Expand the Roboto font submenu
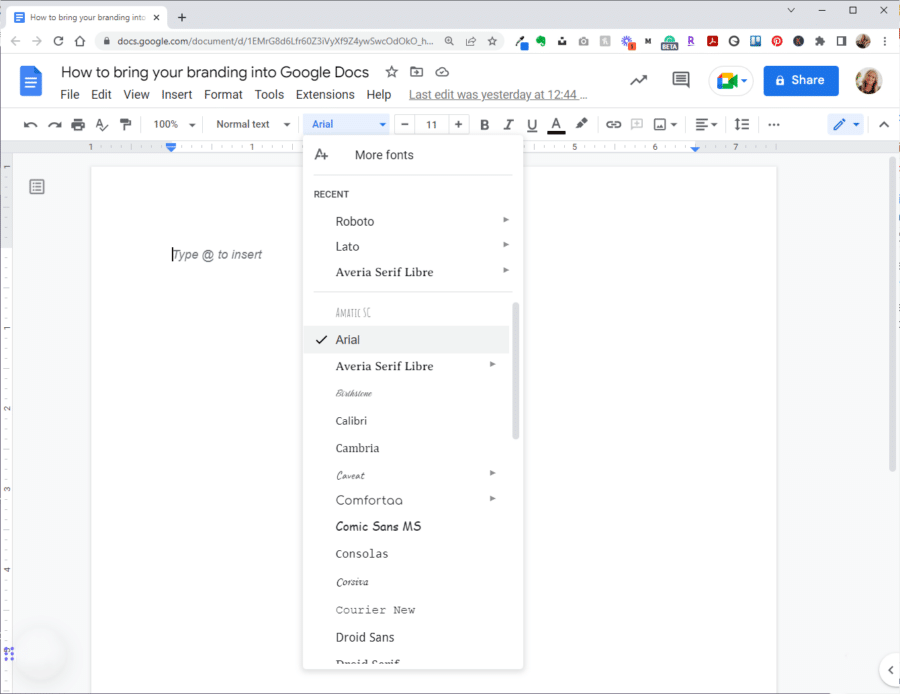The width and height of the screenshot is (900, 694). point(506,219)
